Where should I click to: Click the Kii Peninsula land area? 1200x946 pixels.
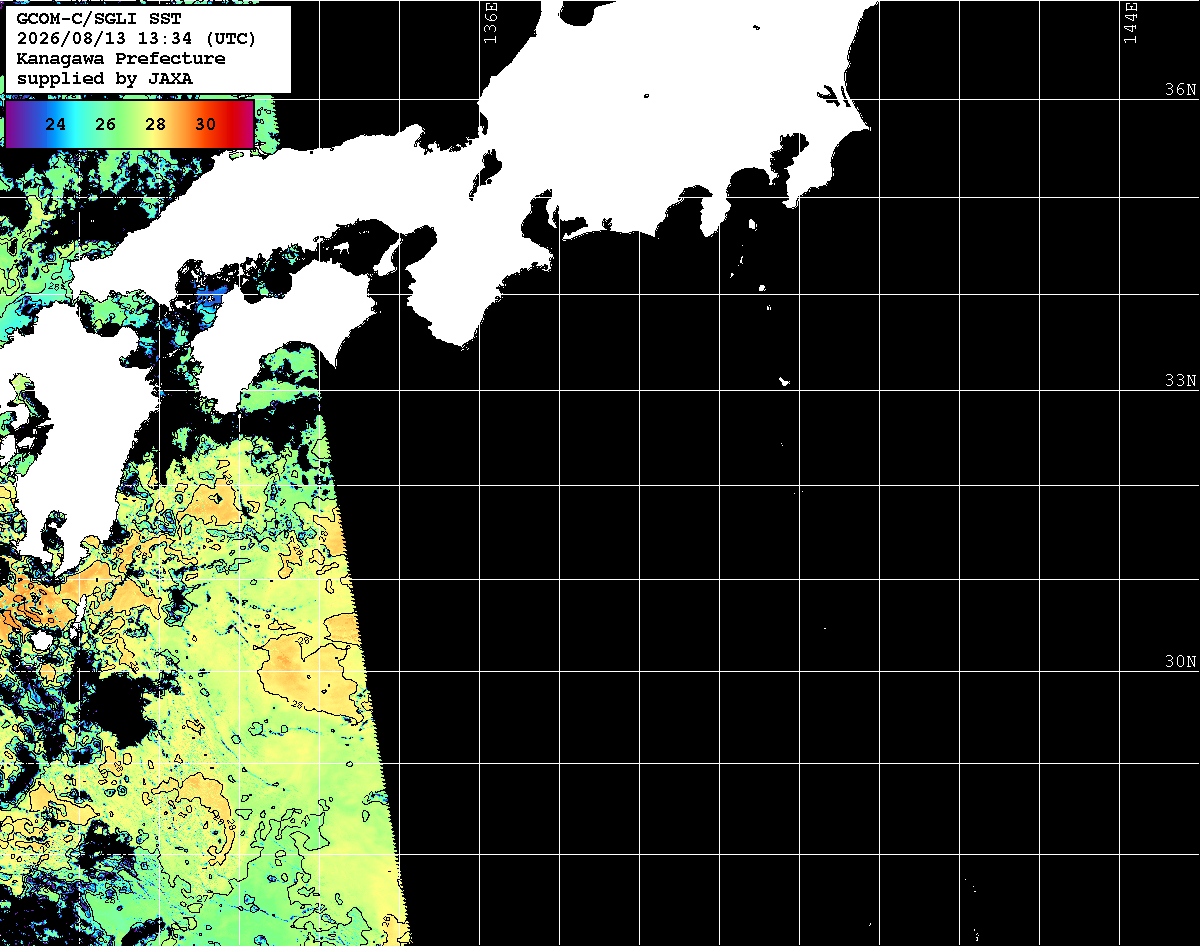(470, 275)
